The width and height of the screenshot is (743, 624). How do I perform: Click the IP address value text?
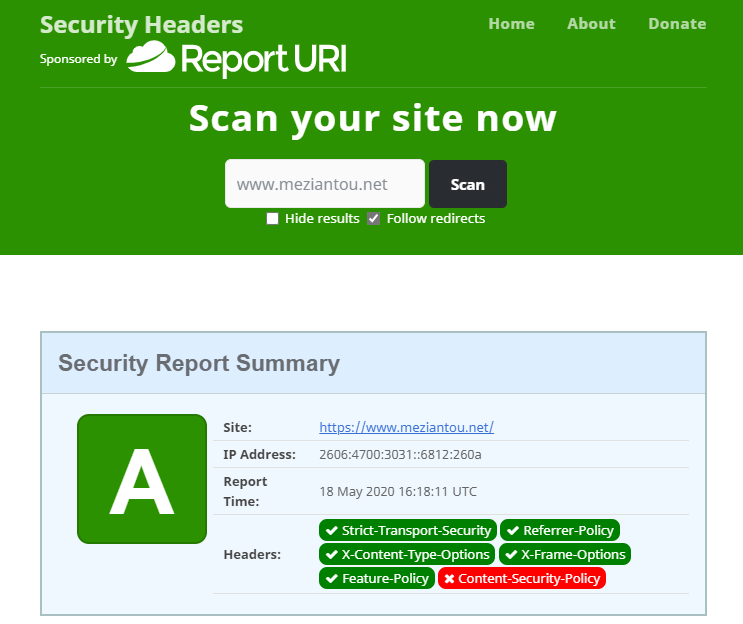coord(400,454)
